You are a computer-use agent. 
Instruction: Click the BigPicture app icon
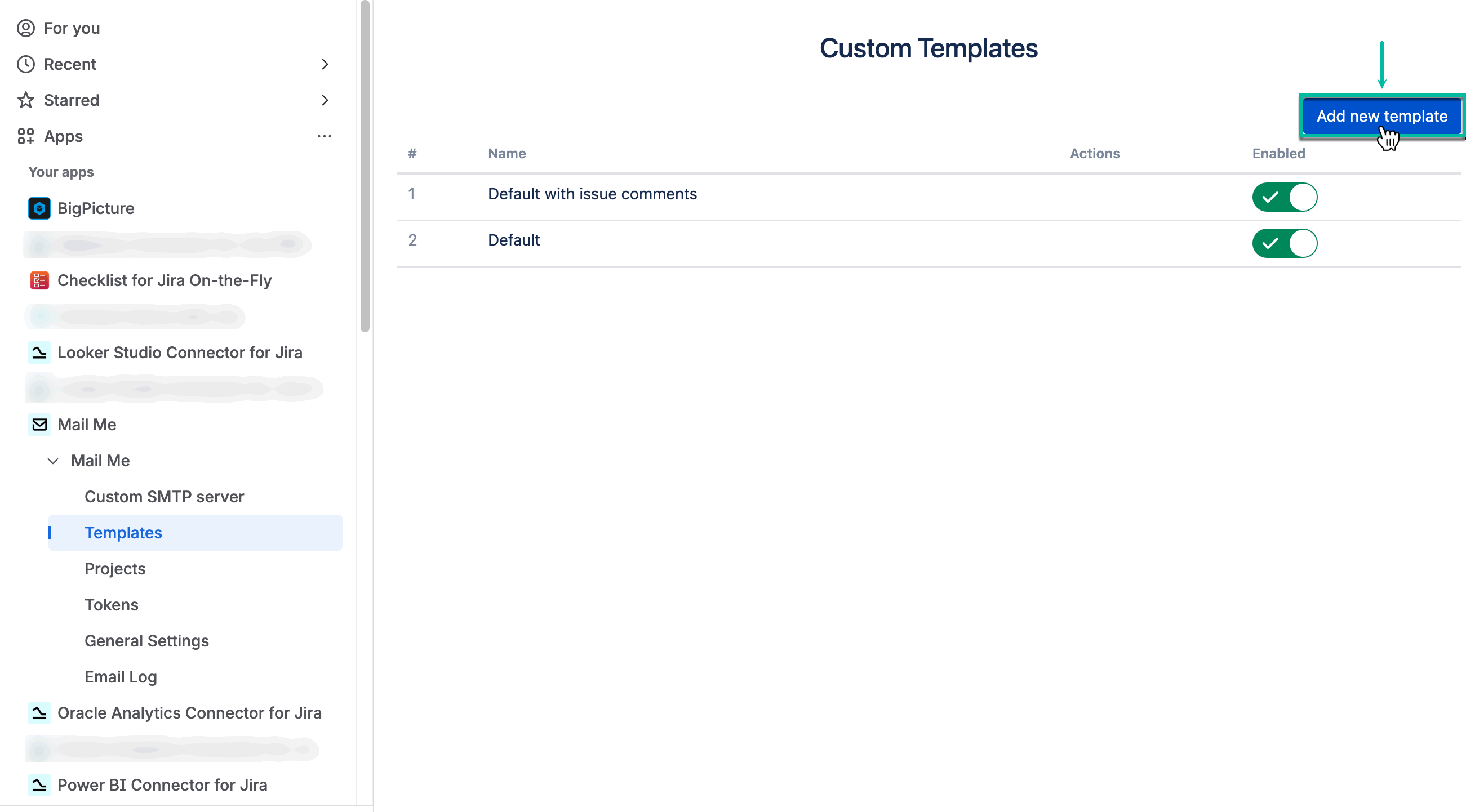pyautogui.click(x=39, y=208)
